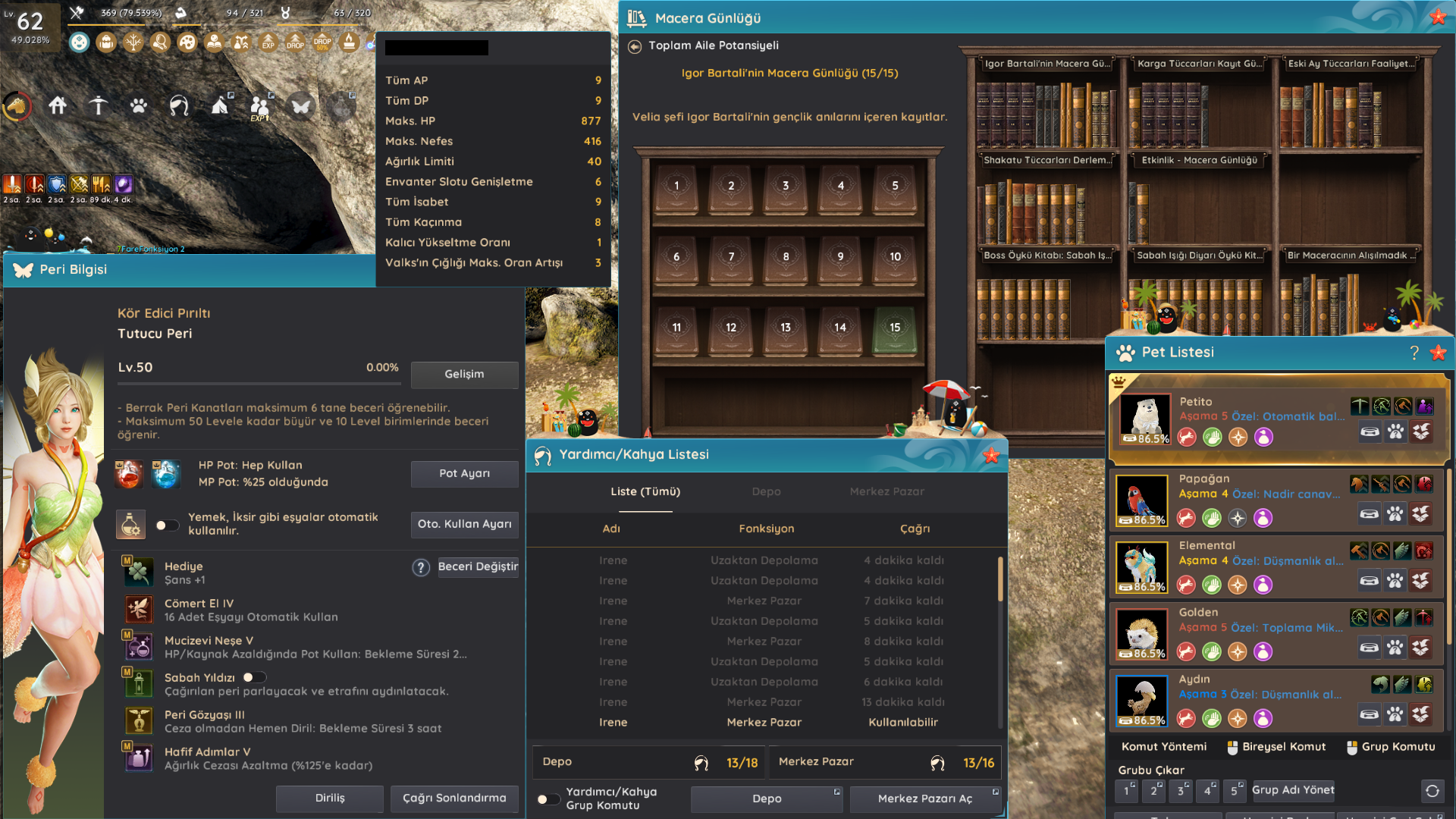
Task: Click the Grup Adı Yönet button
Action: tap(1293, 790)
